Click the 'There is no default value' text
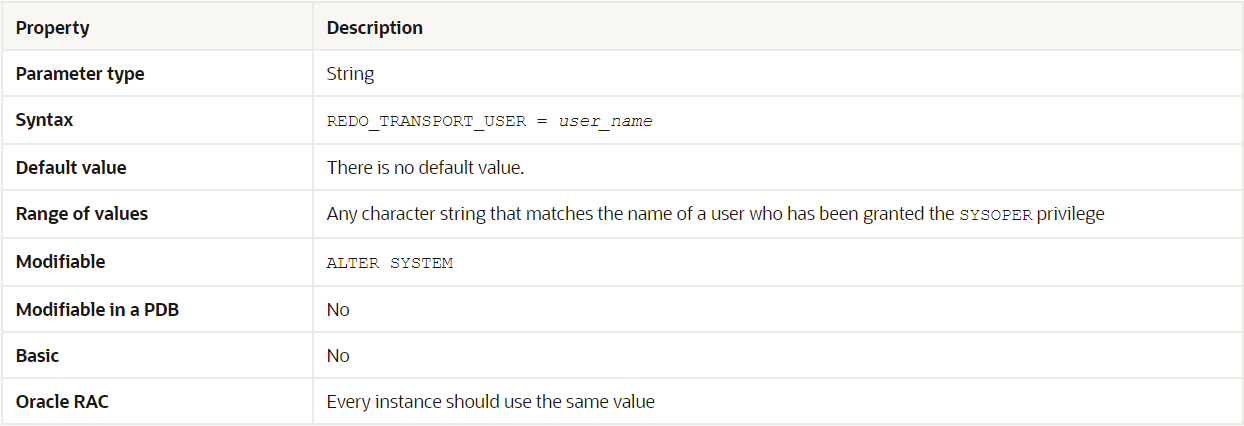Image resolution: width=1244 pixels, height=426 pixels. (x=425, y=167)
